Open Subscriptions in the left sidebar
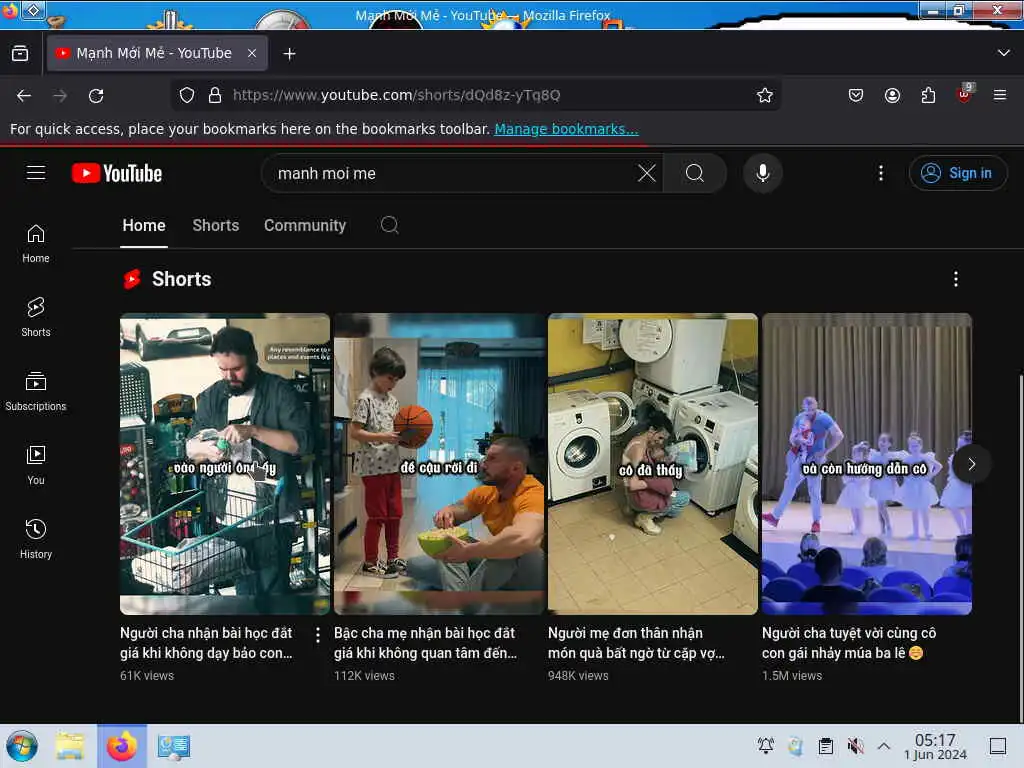 point(36,391)
